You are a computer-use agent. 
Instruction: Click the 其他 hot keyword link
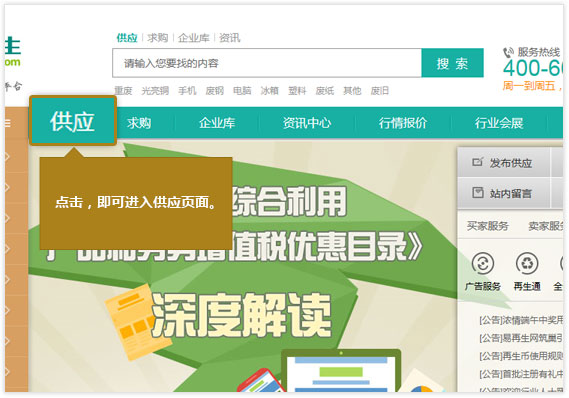(x=352, y=90)
